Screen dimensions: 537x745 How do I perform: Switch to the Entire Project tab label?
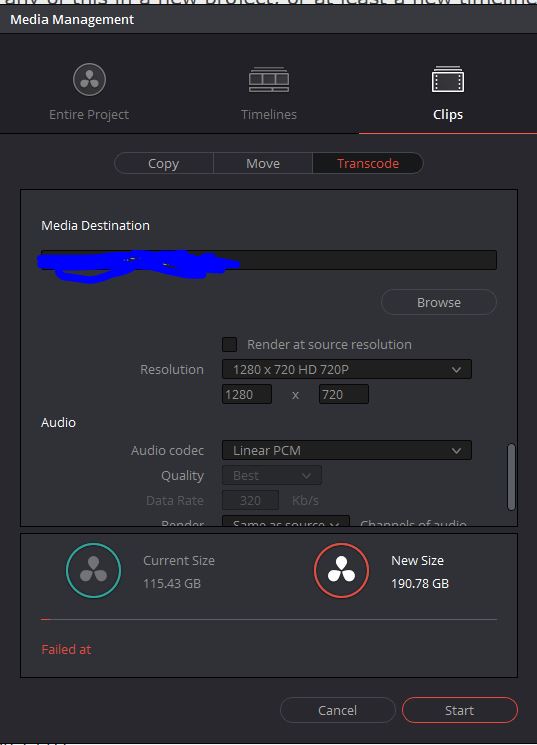click(x=89, y=115)
